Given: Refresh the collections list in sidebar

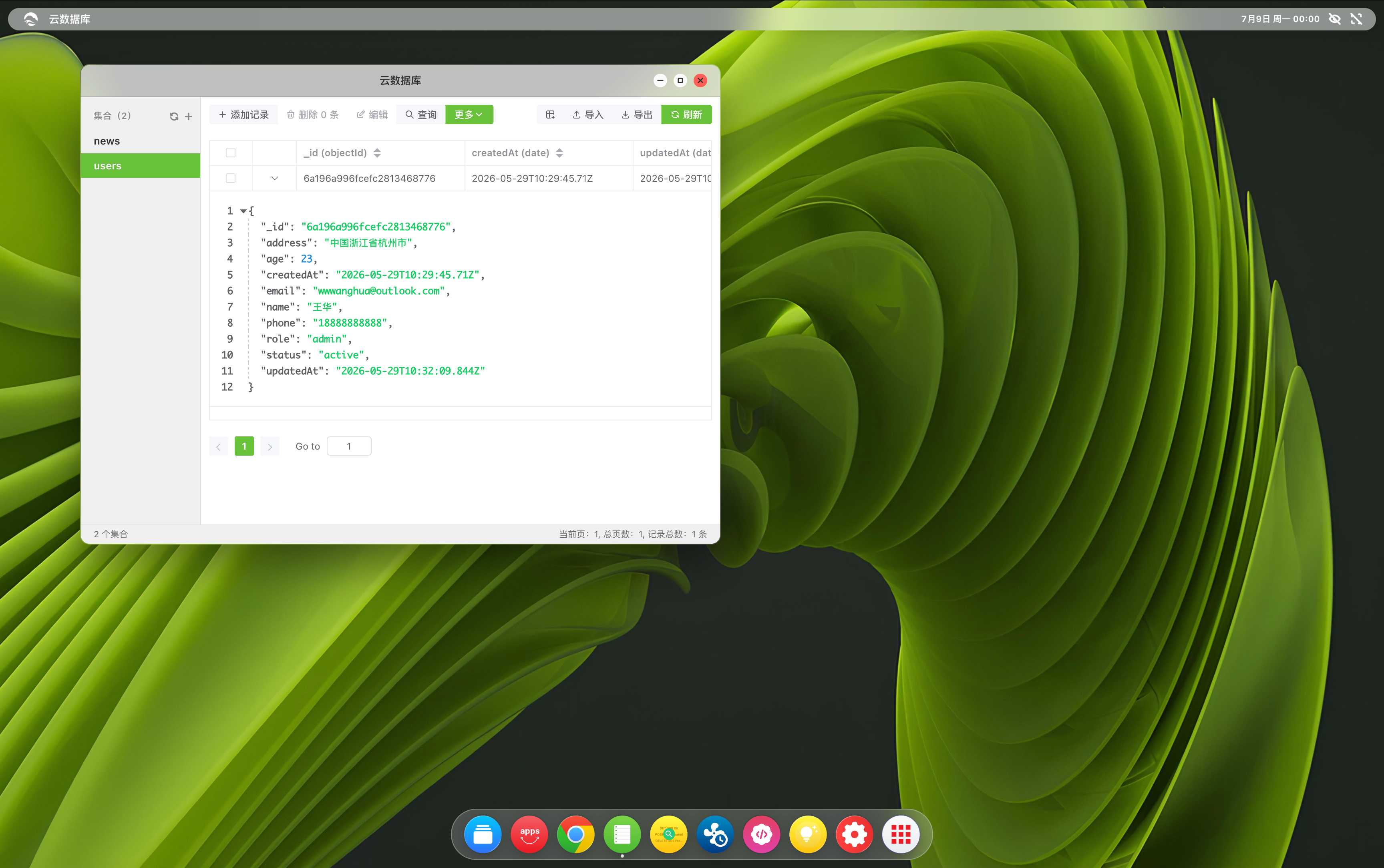Looking at the screenshot, I should [174, 116].
